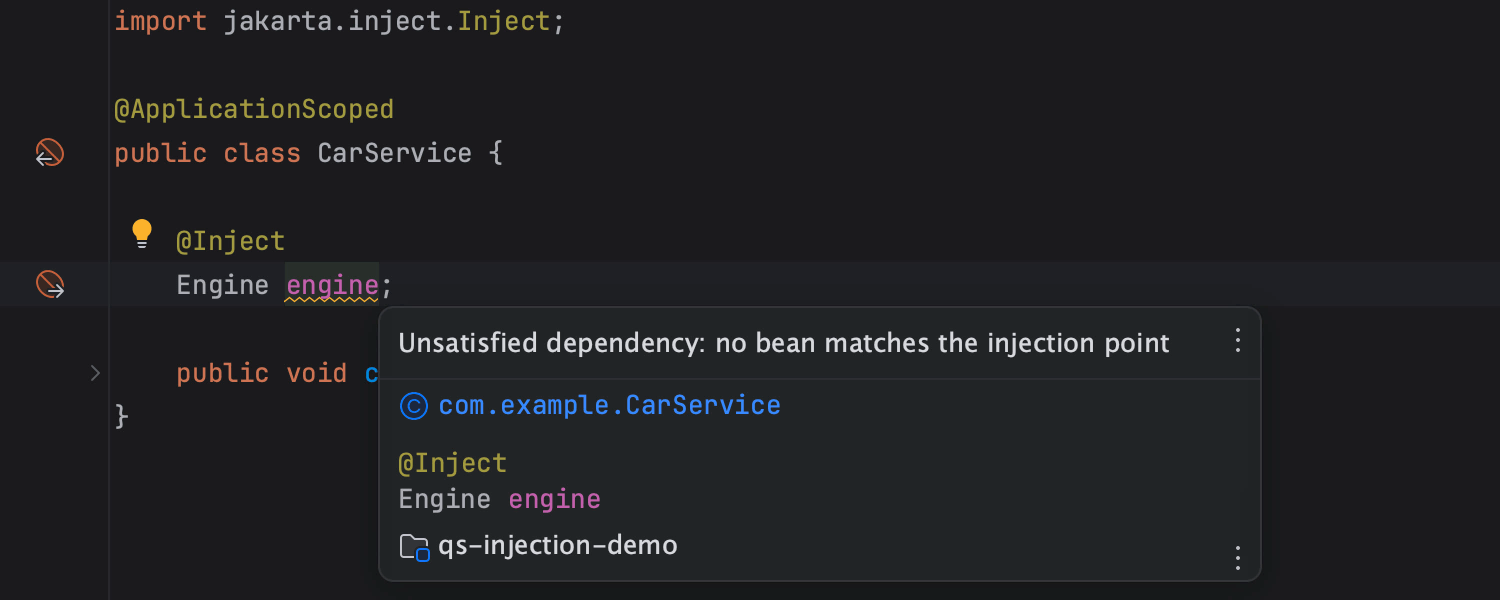Click the three-dot button at the tooltip's bottom right

1237,557
